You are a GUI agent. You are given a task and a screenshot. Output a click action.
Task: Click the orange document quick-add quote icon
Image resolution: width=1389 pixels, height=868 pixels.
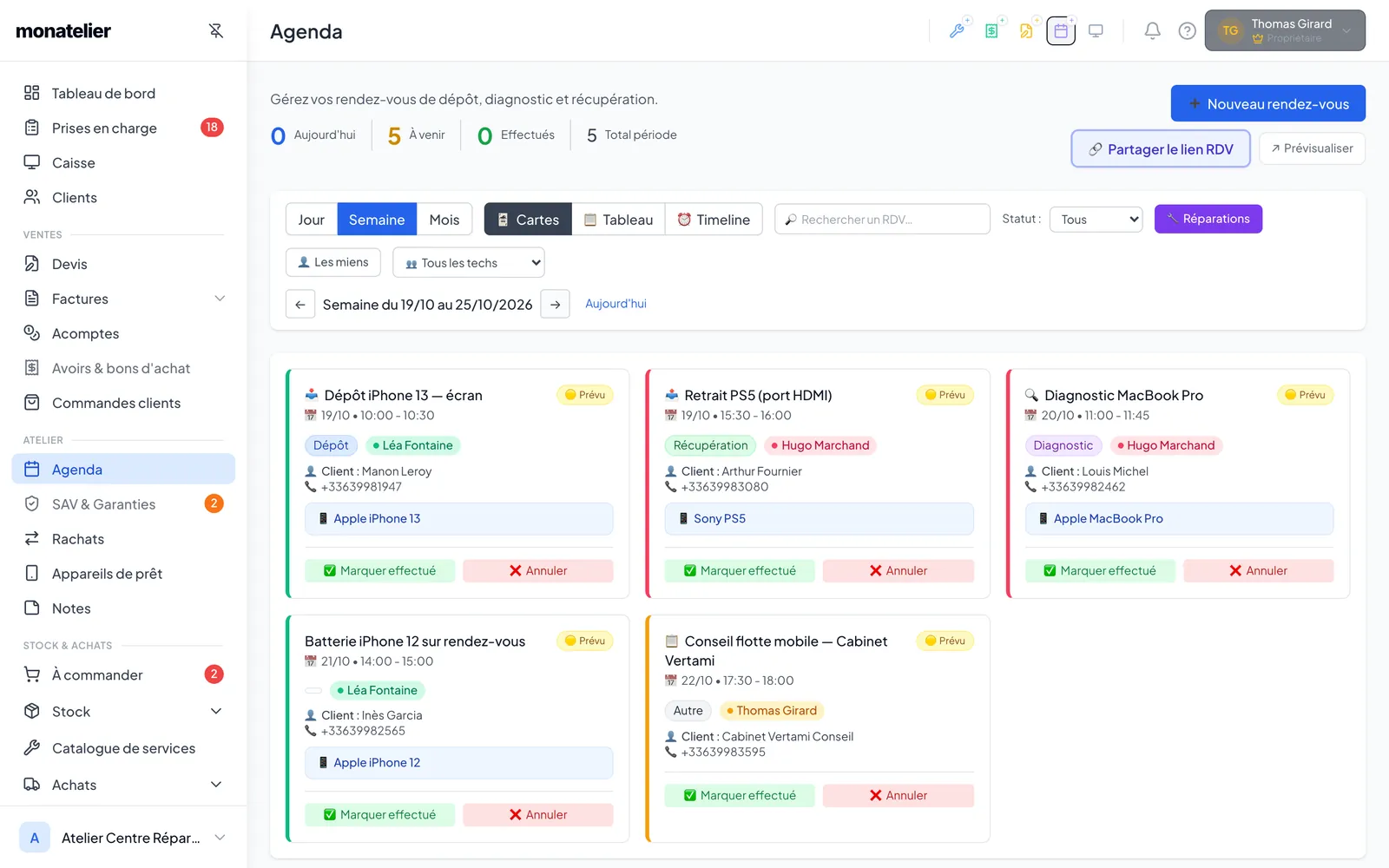(x=1026, y=31)
